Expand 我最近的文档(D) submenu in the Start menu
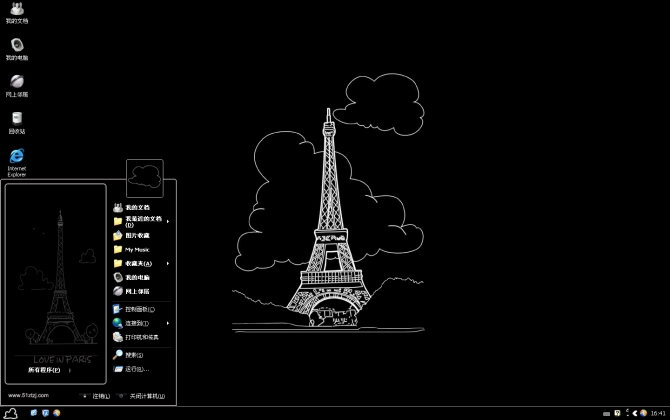 [x=141, y=221]
